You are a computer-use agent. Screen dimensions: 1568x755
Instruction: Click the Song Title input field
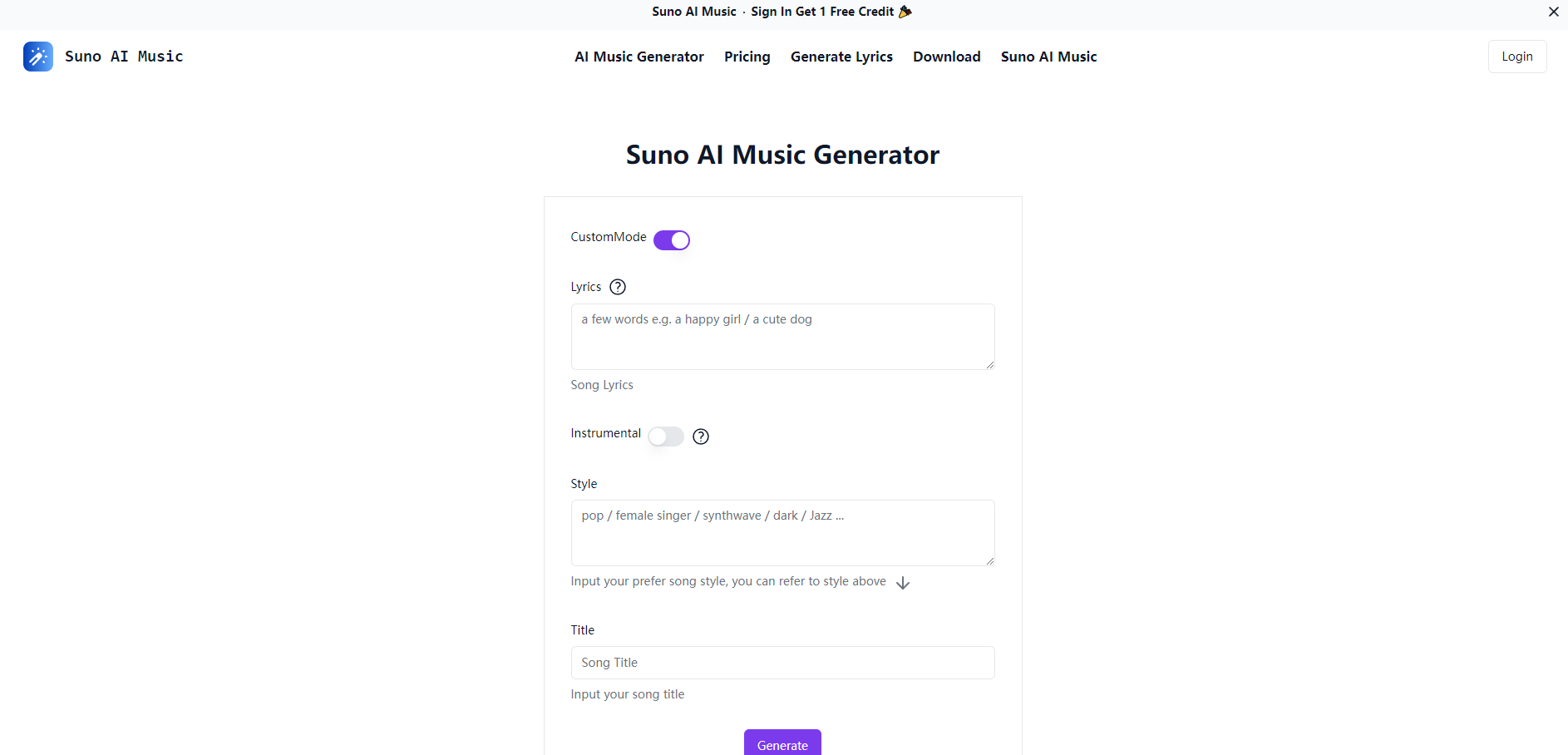(x=782, y=662)
